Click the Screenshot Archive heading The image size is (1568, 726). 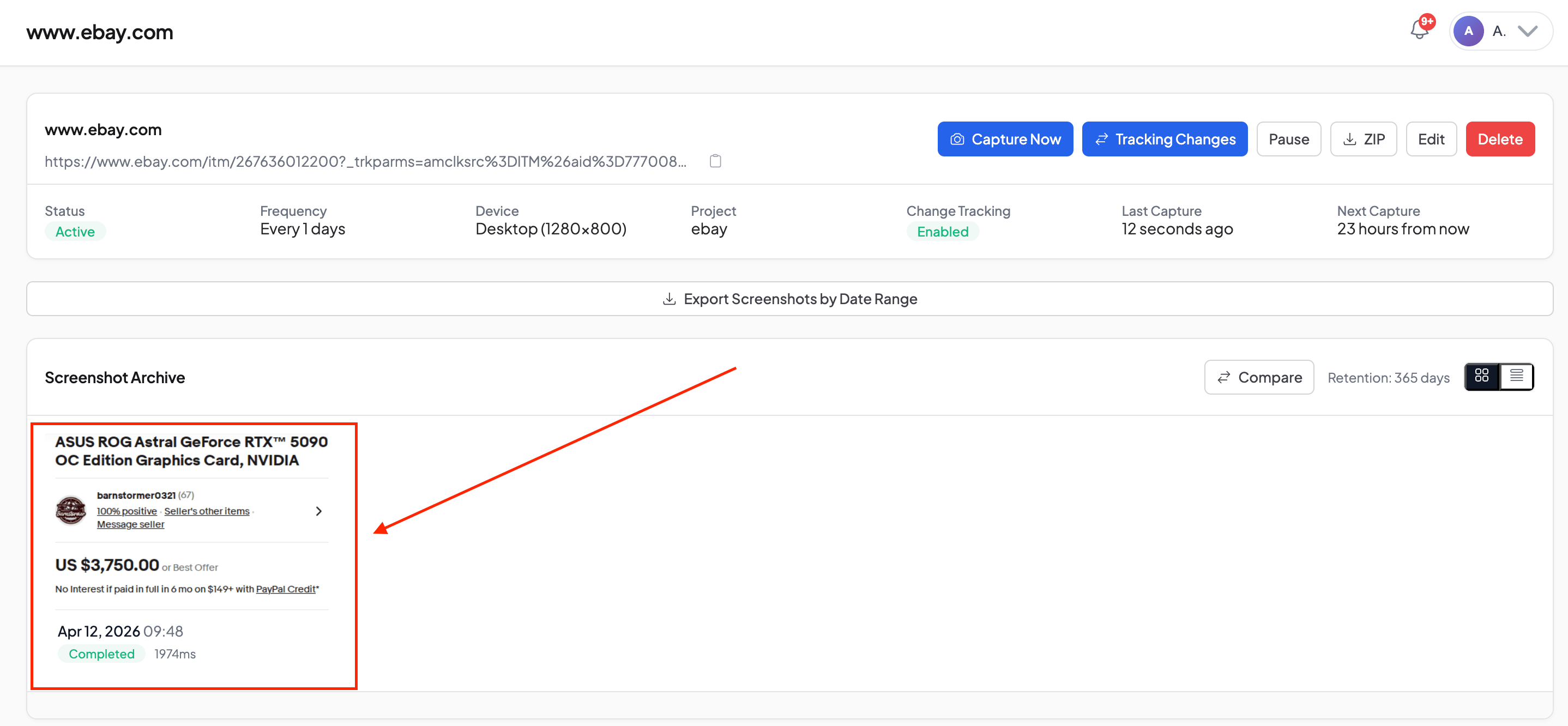click(115, 378)
